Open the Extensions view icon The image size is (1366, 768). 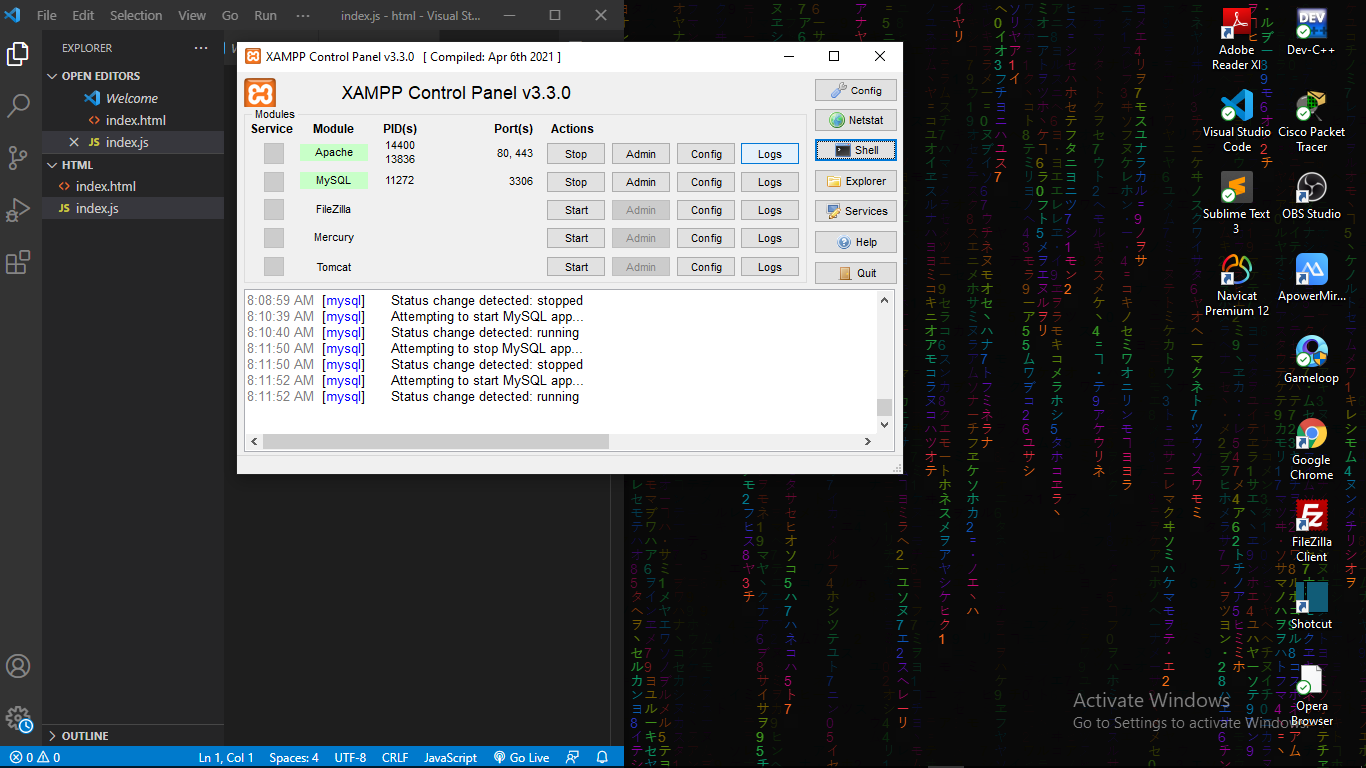(18, 262)
